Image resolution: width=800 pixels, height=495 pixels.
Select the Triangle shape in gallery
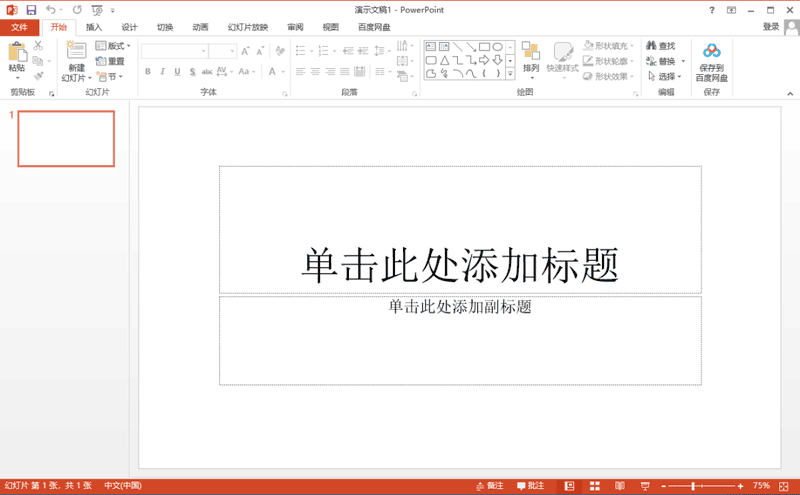(x=444, y=60)
